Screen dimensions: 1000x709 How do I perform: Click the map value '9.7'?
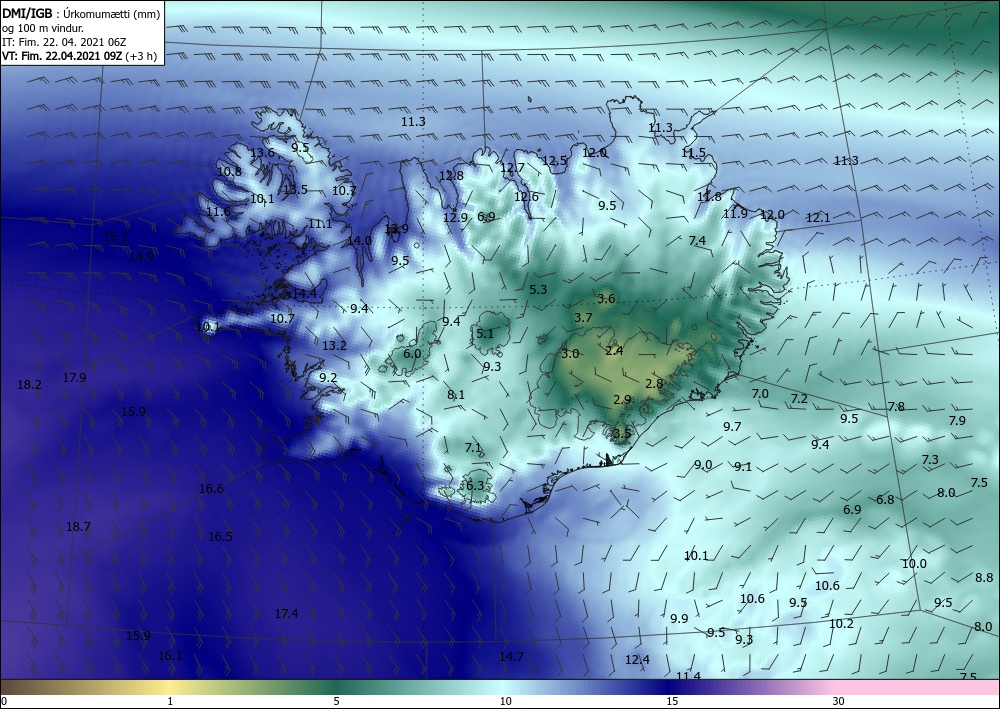tap(732, 426)
